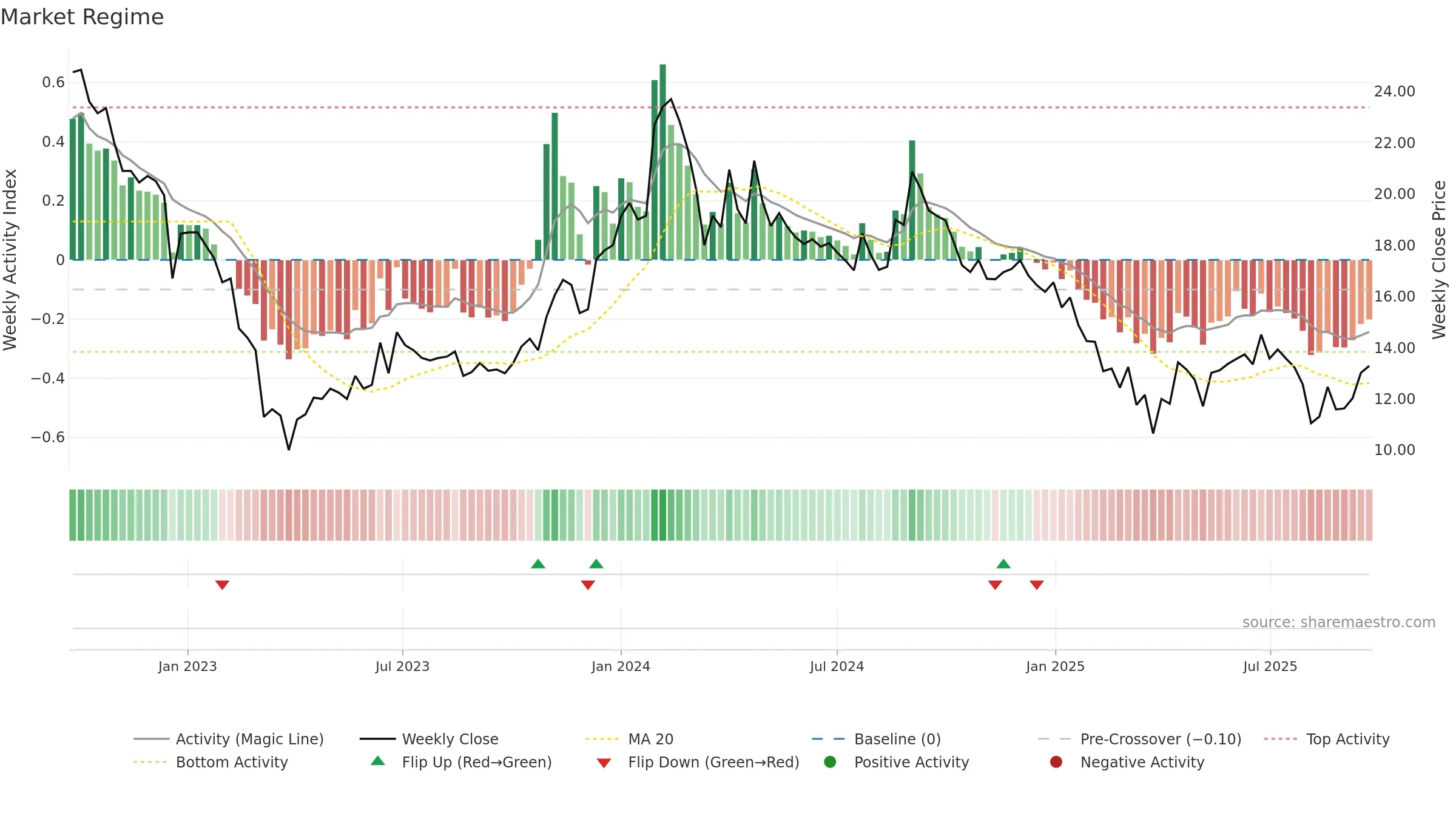Viewport: 1456px width, 819px height.
Task: Click the source: sharemaestro.com label
Action: click(x=1339, y=622)
